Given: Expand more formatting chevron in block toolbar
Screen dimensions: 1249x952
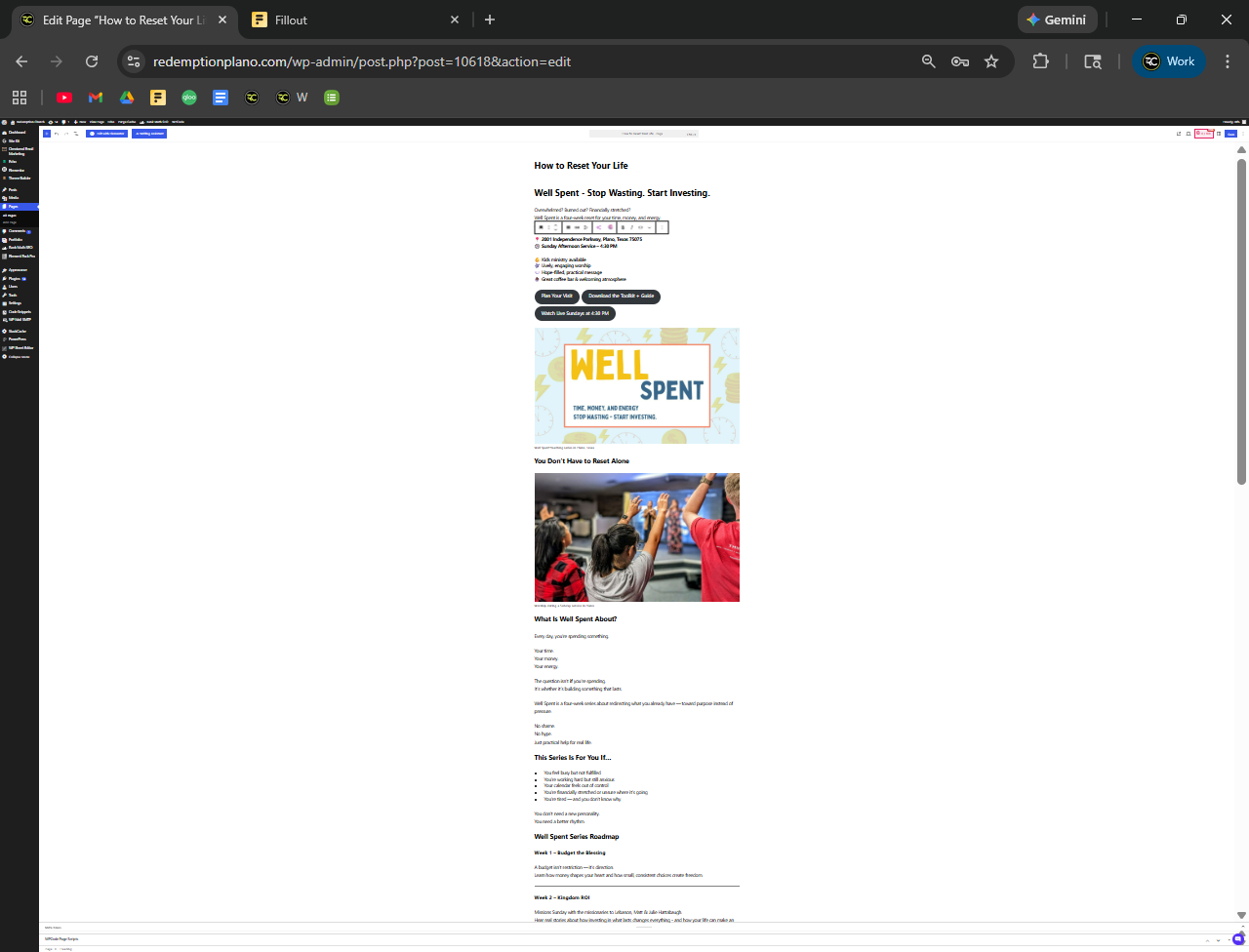Looking at the screenshot, I should click(x=649, y=227).
